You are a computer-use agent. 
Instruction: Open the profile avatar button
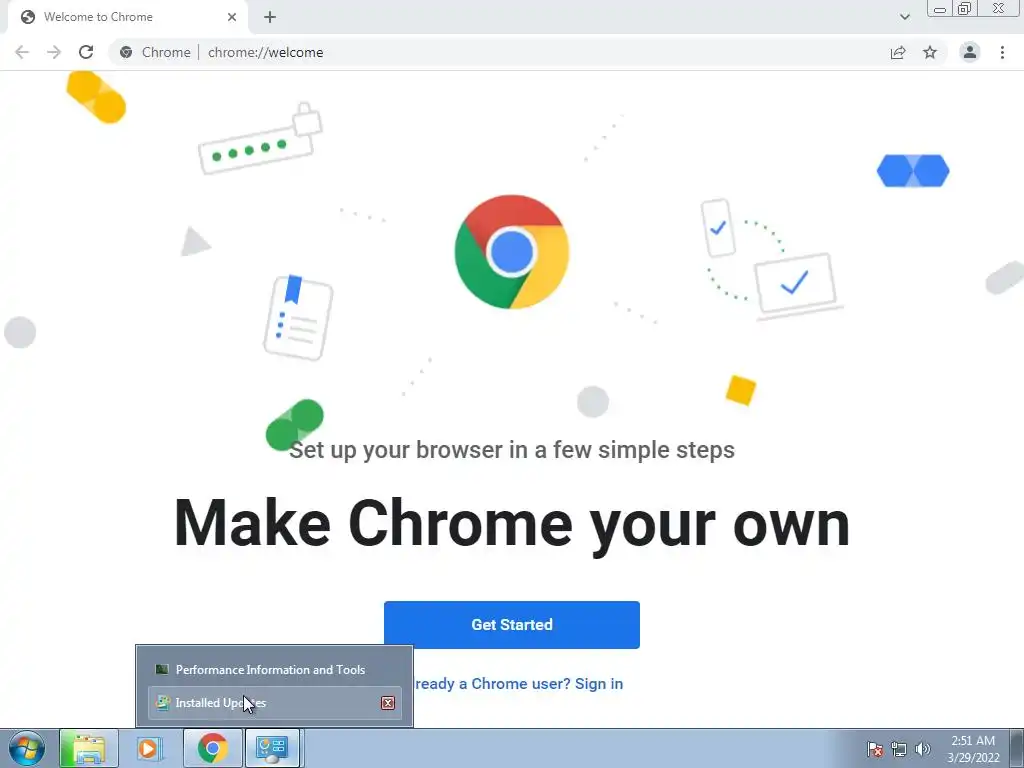[970, 52]
